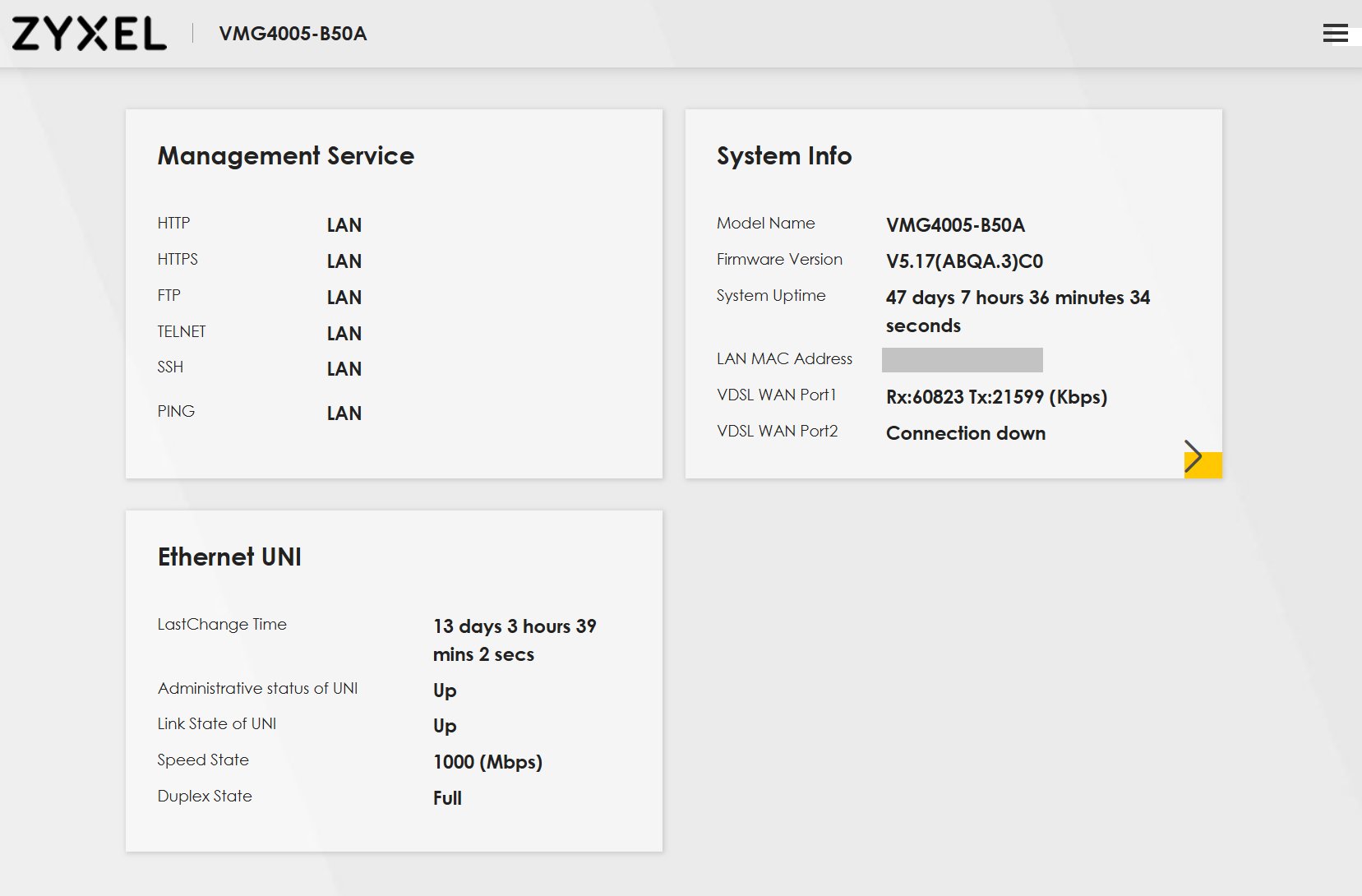Click the 1000 (Mbps) Speed State value
This screenshot has height=896, width=1362.
click(487, 762)
